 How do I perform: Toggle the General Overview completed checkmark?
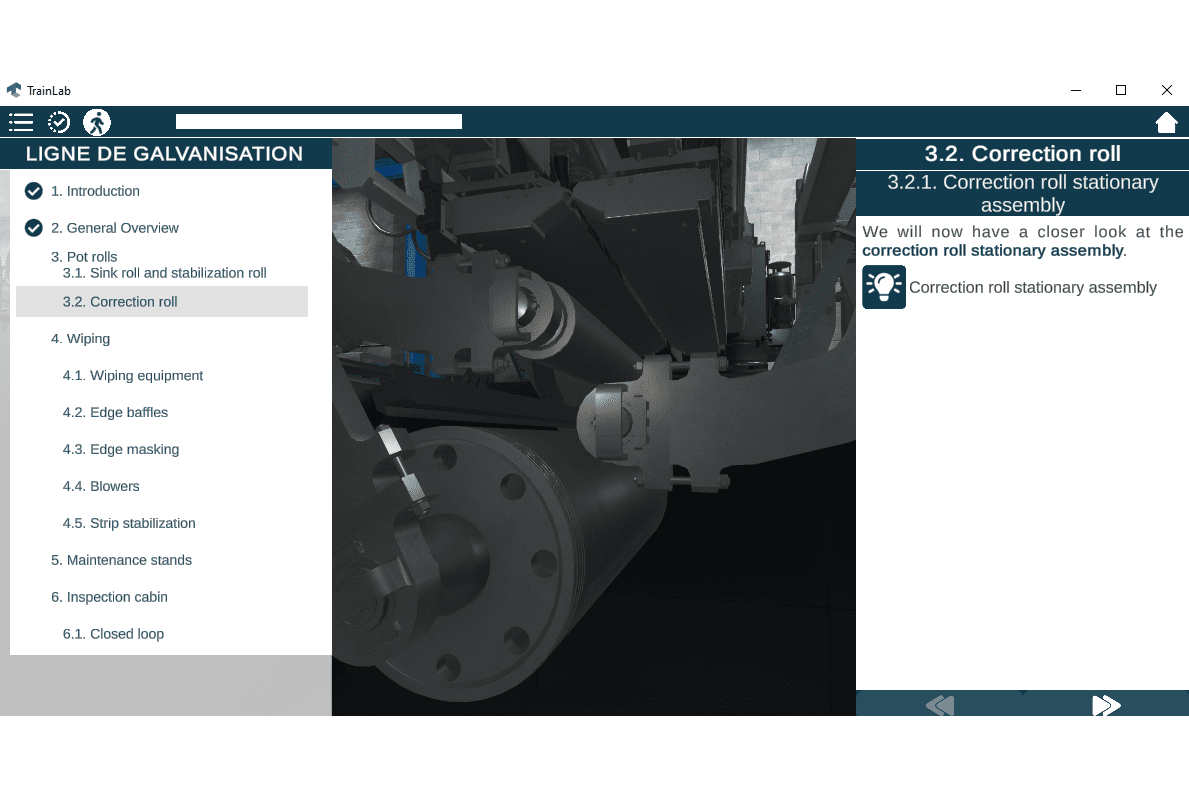coord(34,228)
